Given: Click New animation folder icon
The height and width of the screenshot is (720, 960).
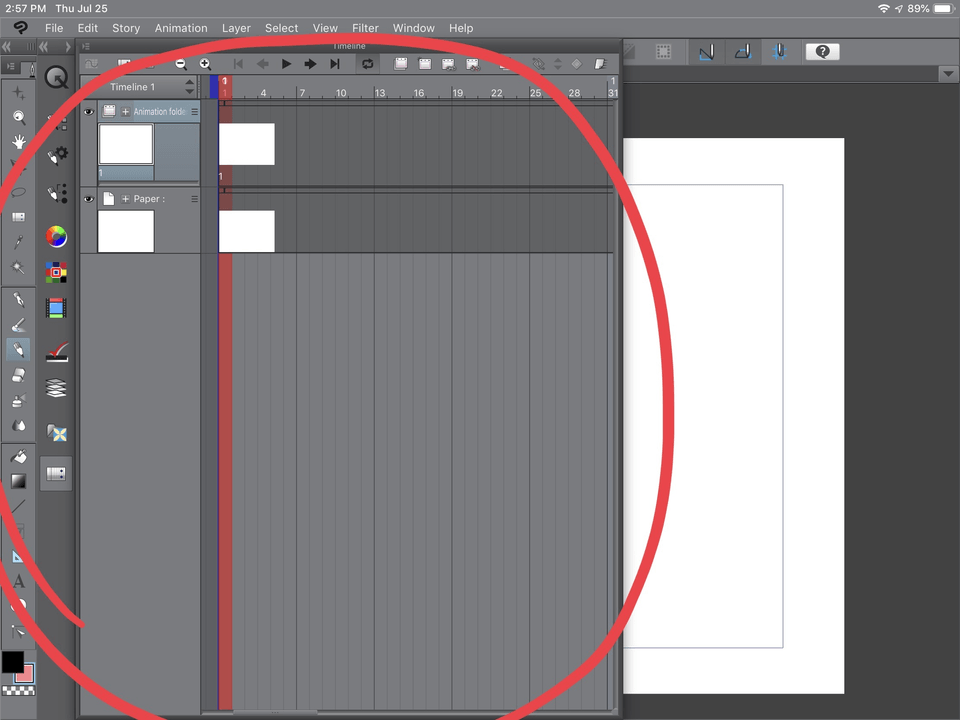Looking at the screenshot, I should (x=400, y=64).
